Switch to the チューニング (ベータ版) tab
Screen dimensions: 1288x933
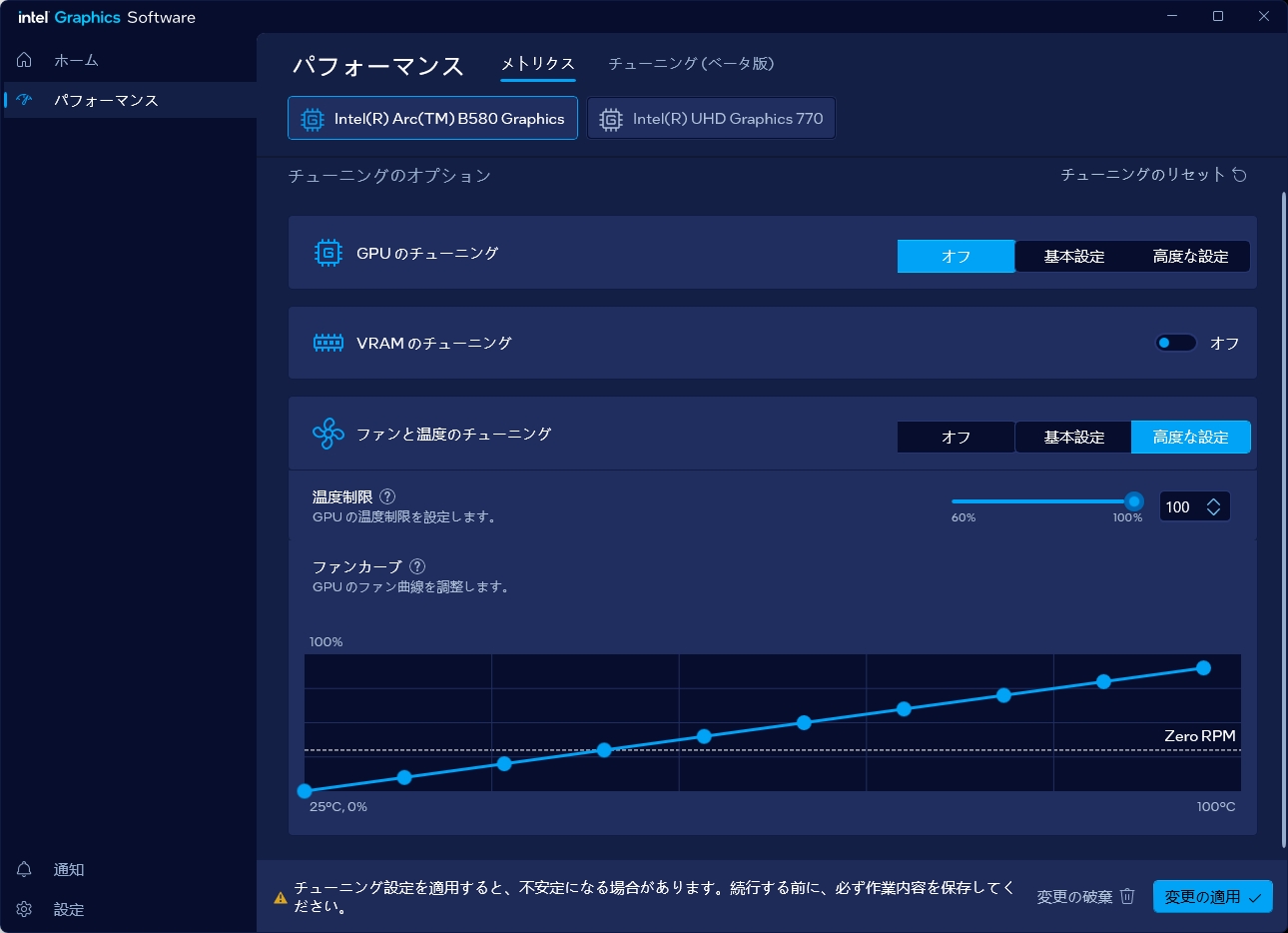tap(691, 64)
